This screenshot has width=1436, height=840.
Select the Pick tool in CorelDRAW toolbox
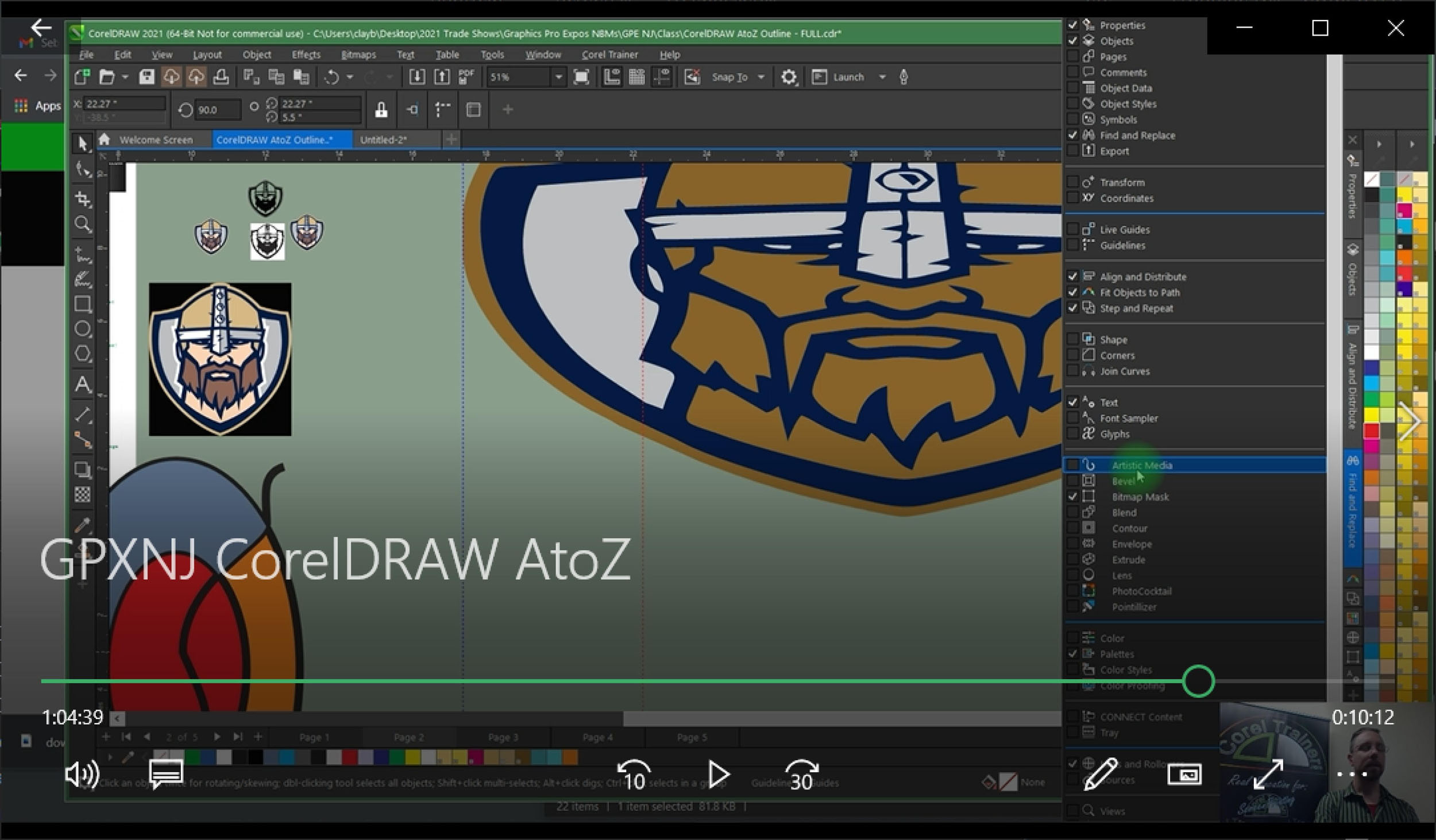[83, 144]
